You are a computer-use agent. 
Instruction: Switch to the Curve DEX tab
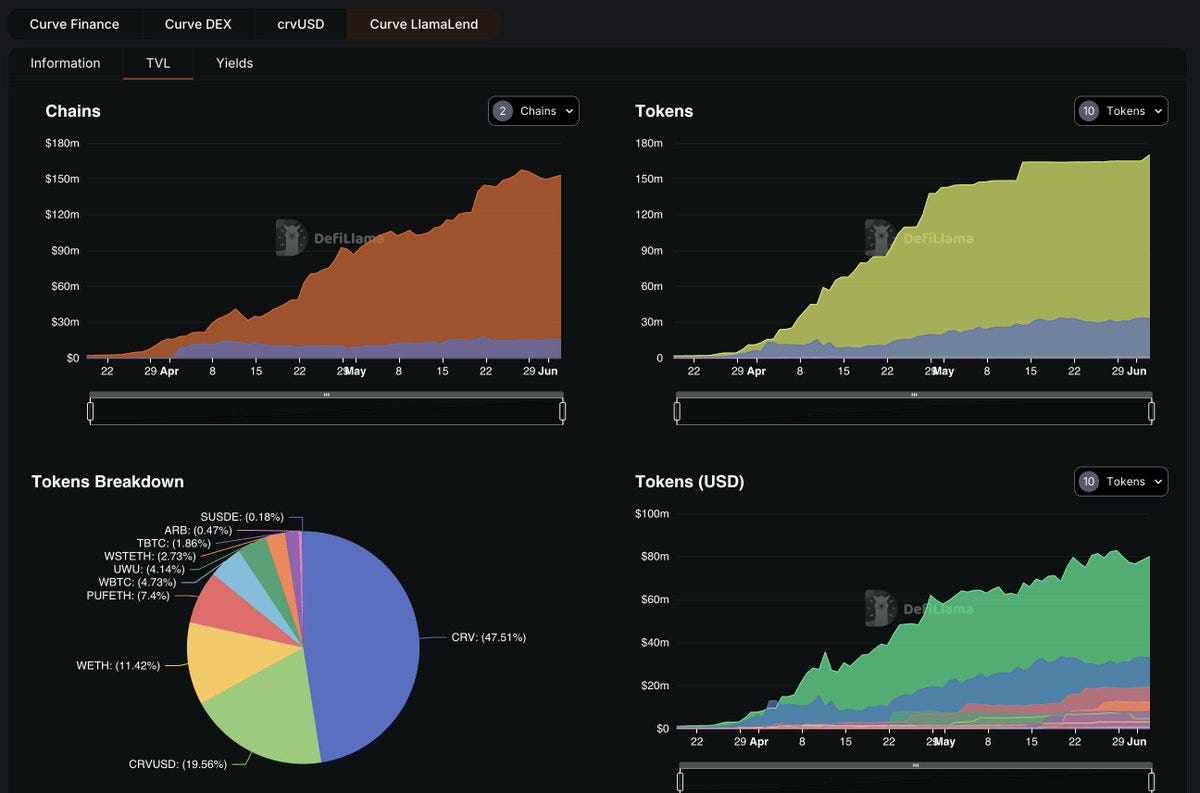coord(198,24)
